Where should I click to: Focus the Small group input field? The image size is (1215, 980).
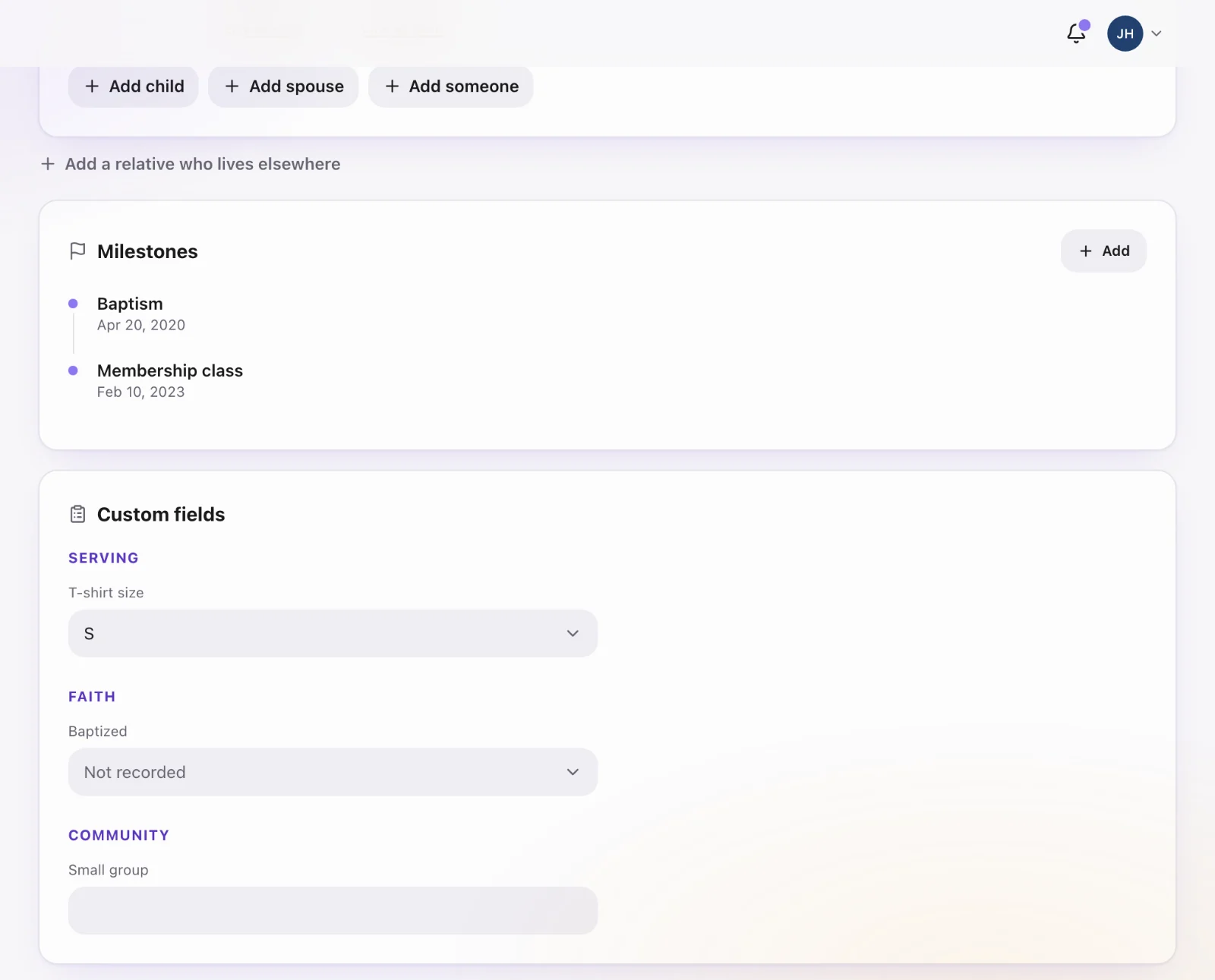pos(333,911)
